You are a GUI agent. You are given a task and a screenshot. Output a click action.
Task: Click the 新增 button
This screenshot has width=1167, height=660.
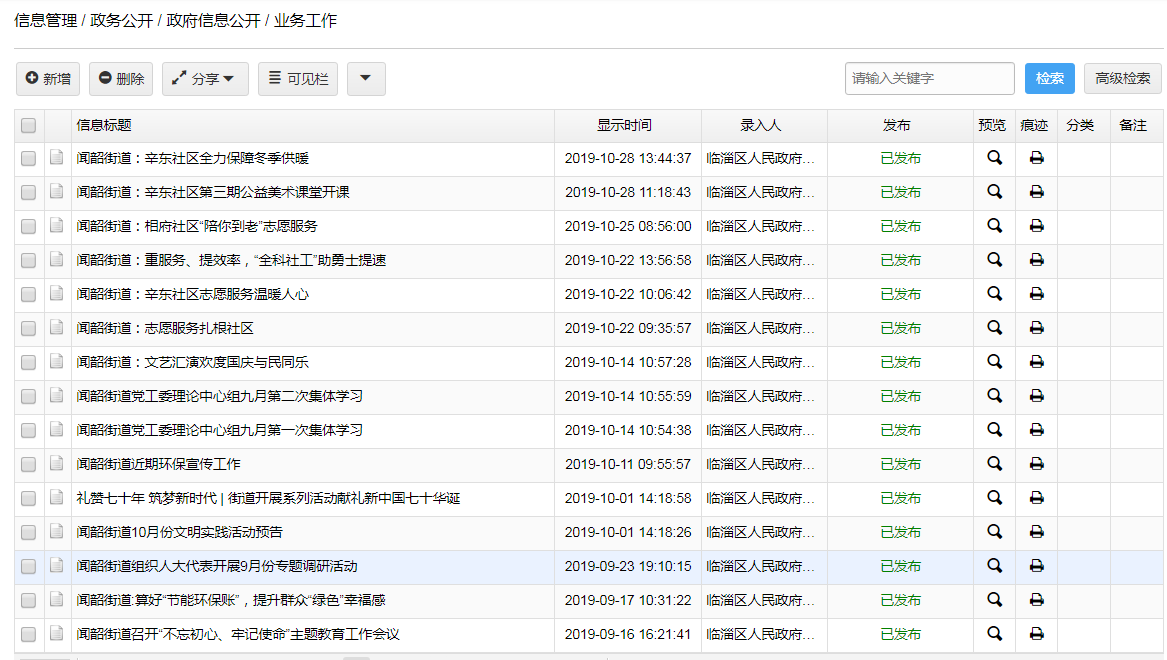point(48,79)
